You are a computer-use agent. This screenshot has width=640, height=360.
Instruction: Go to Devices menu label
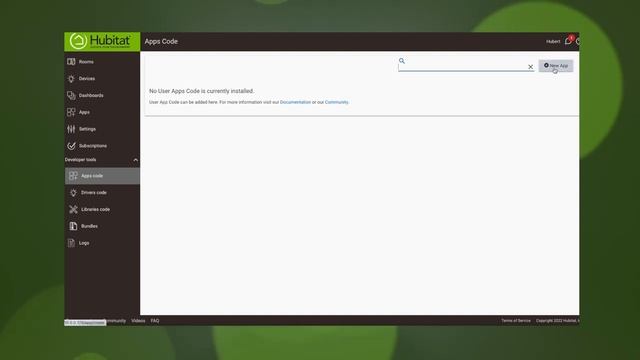(87, 79)
